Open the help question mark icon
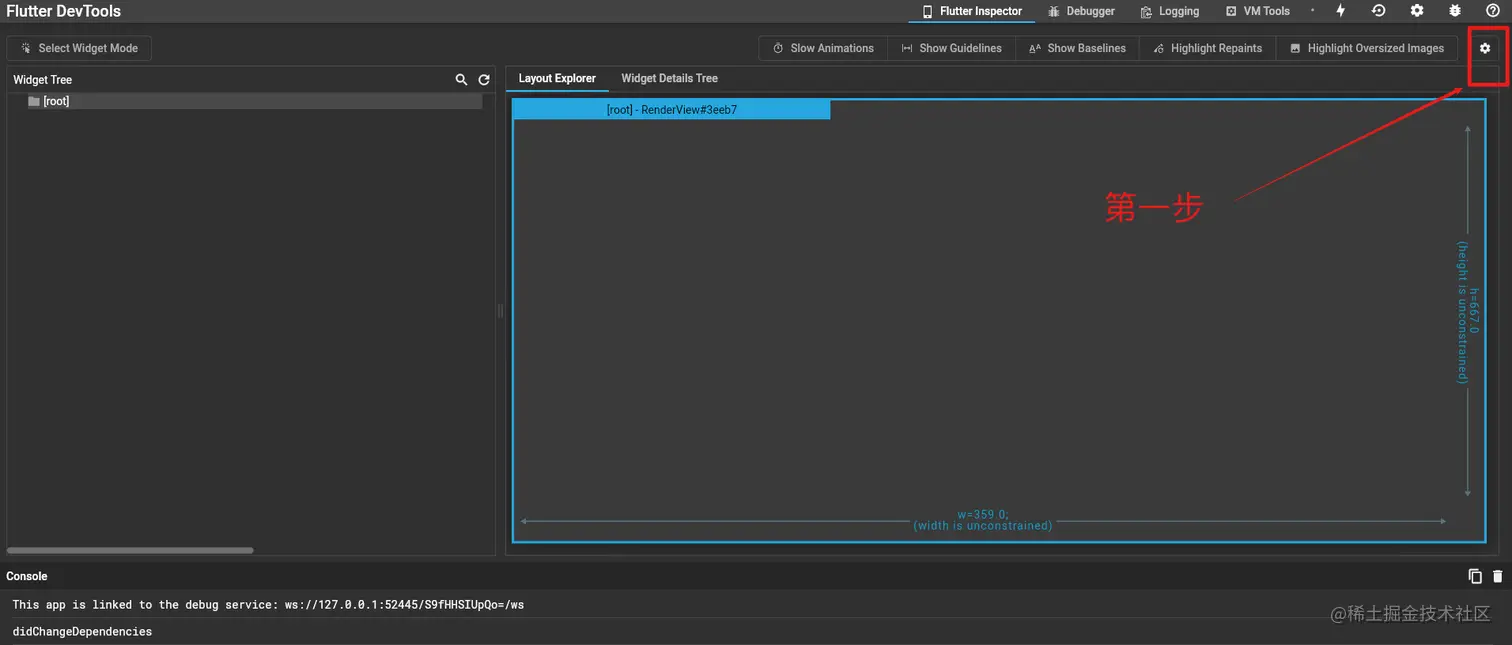1512x645 pixels. (1493, 11)
